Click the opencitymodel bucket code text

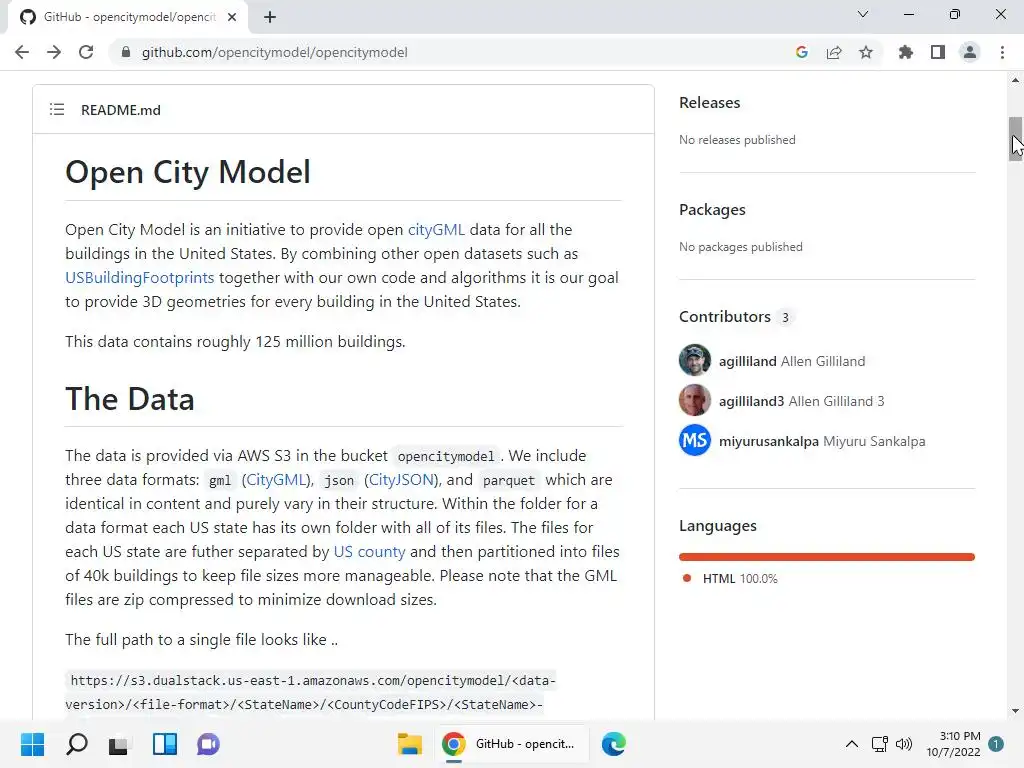[446, 456]
